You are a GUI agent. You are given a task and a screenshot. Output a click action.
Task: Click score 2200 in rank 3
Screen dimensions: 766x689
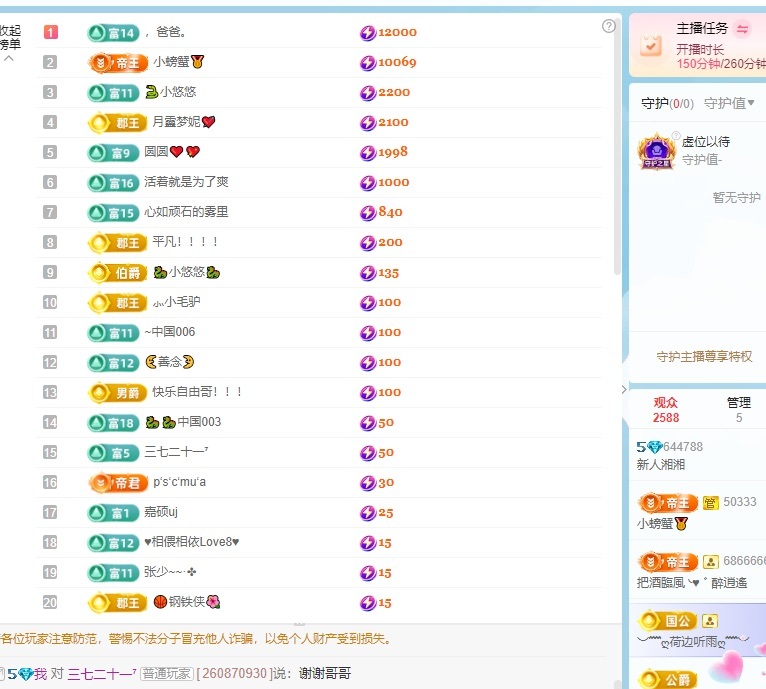click(393, 92)
